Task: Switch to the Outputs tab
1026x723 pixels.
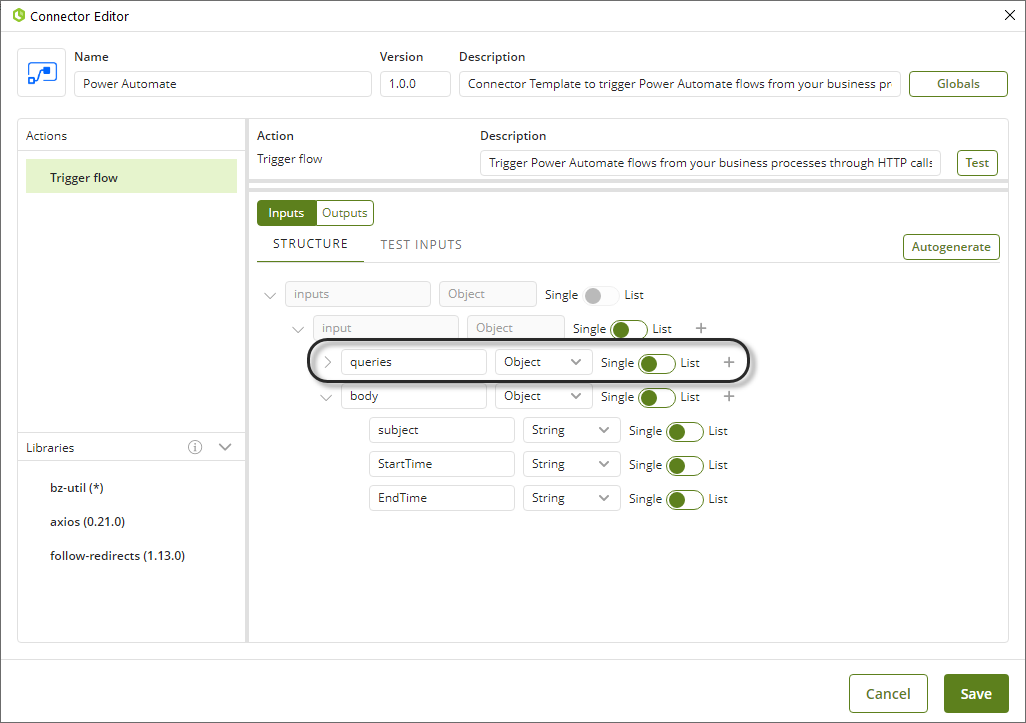Action: (x=345, y=213)
